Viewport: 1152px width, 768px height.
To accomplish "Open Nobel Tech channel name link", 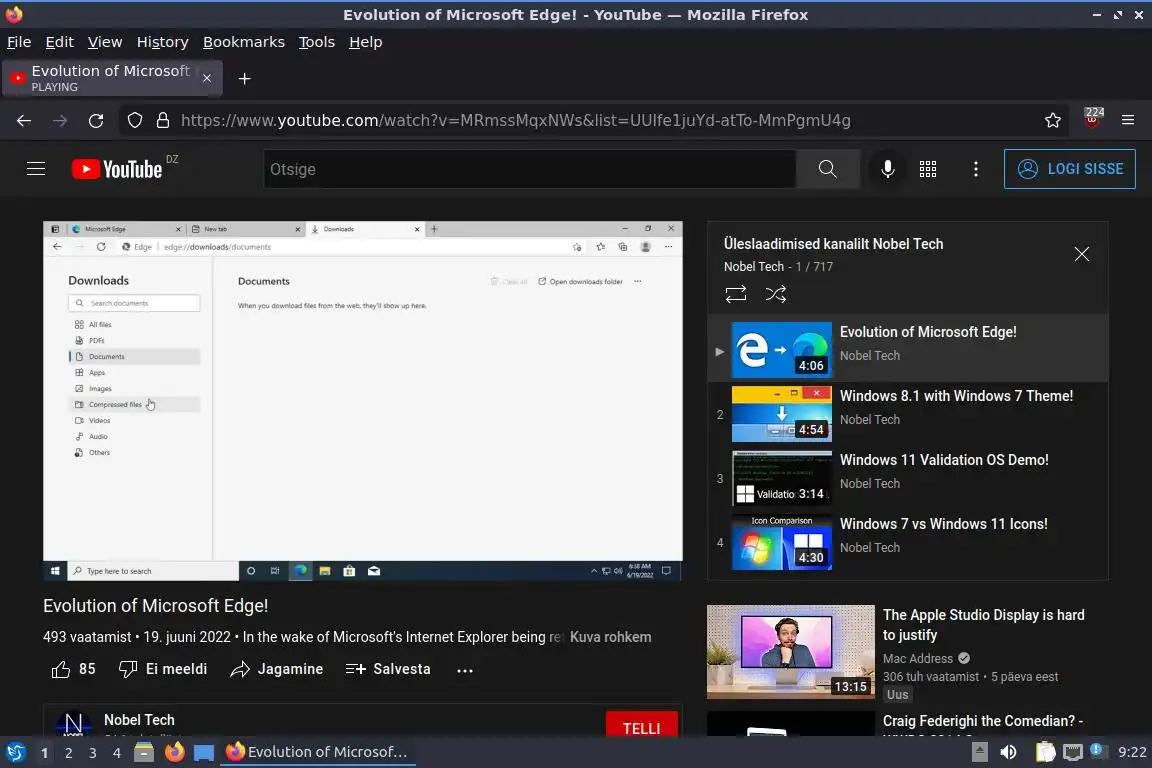I will [x=140, y=720].
